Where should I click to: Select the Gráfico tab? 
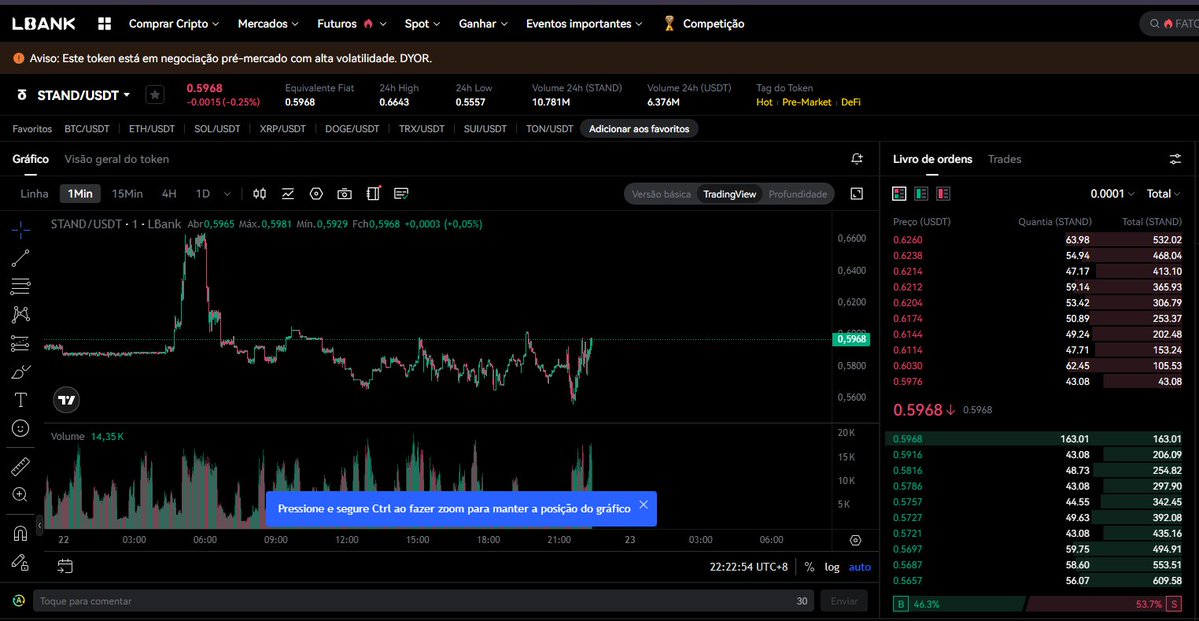click(31, 159)
